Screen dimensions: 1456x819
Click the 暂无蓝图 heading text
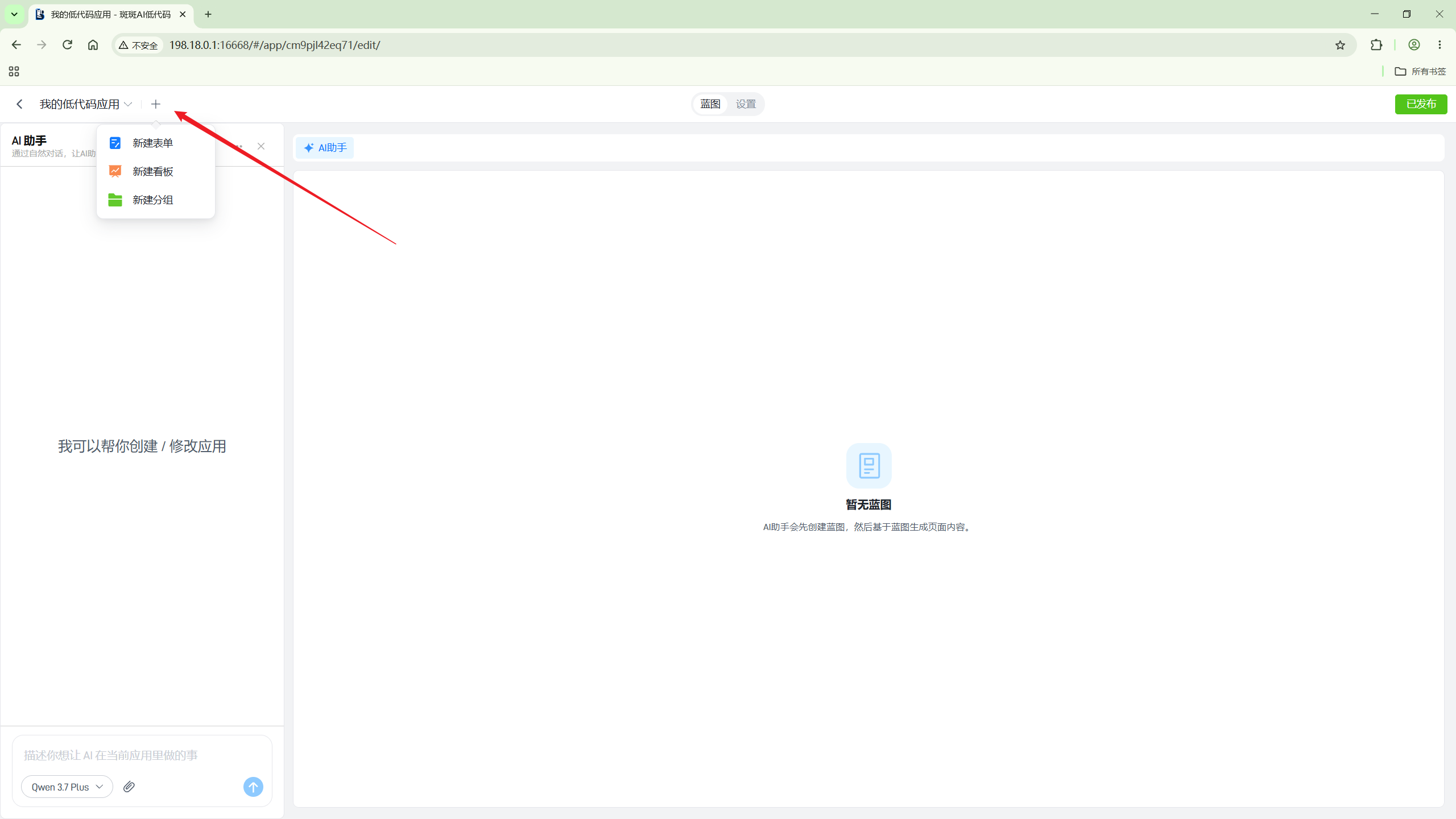click(868, 504)
